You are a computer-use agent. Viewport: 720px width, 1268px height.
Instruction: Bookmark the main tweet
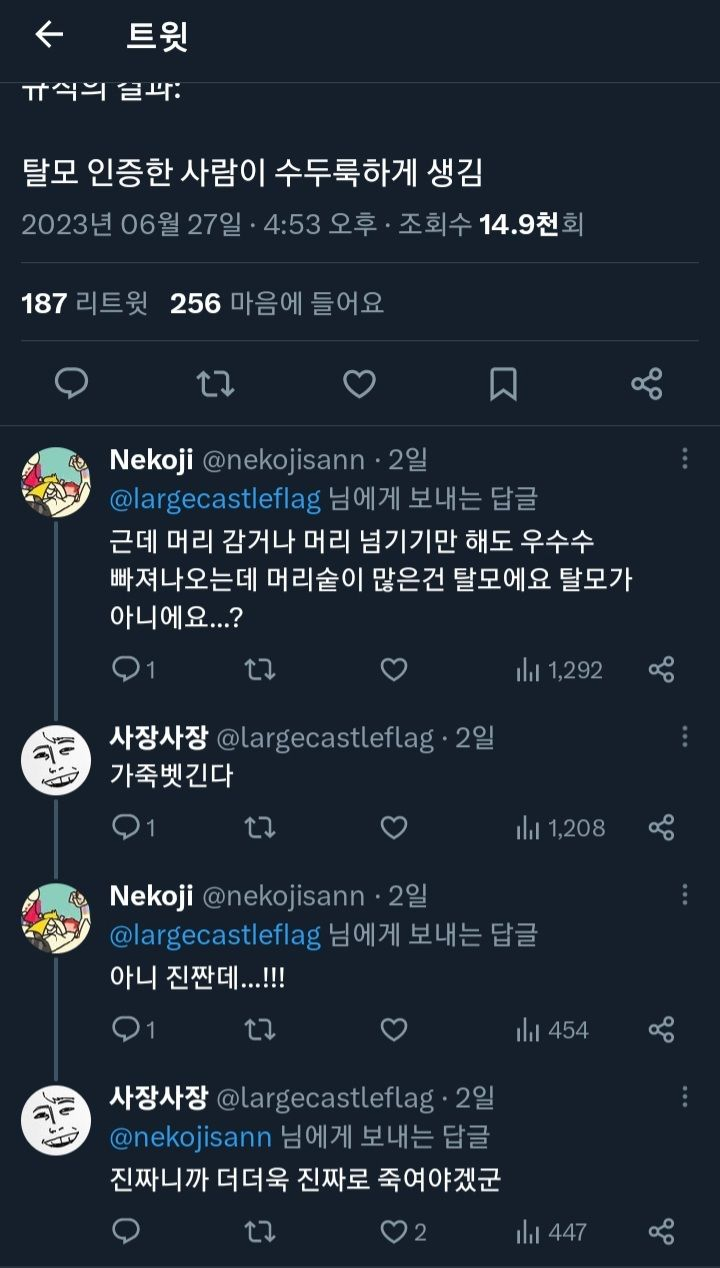coord(503,383)
